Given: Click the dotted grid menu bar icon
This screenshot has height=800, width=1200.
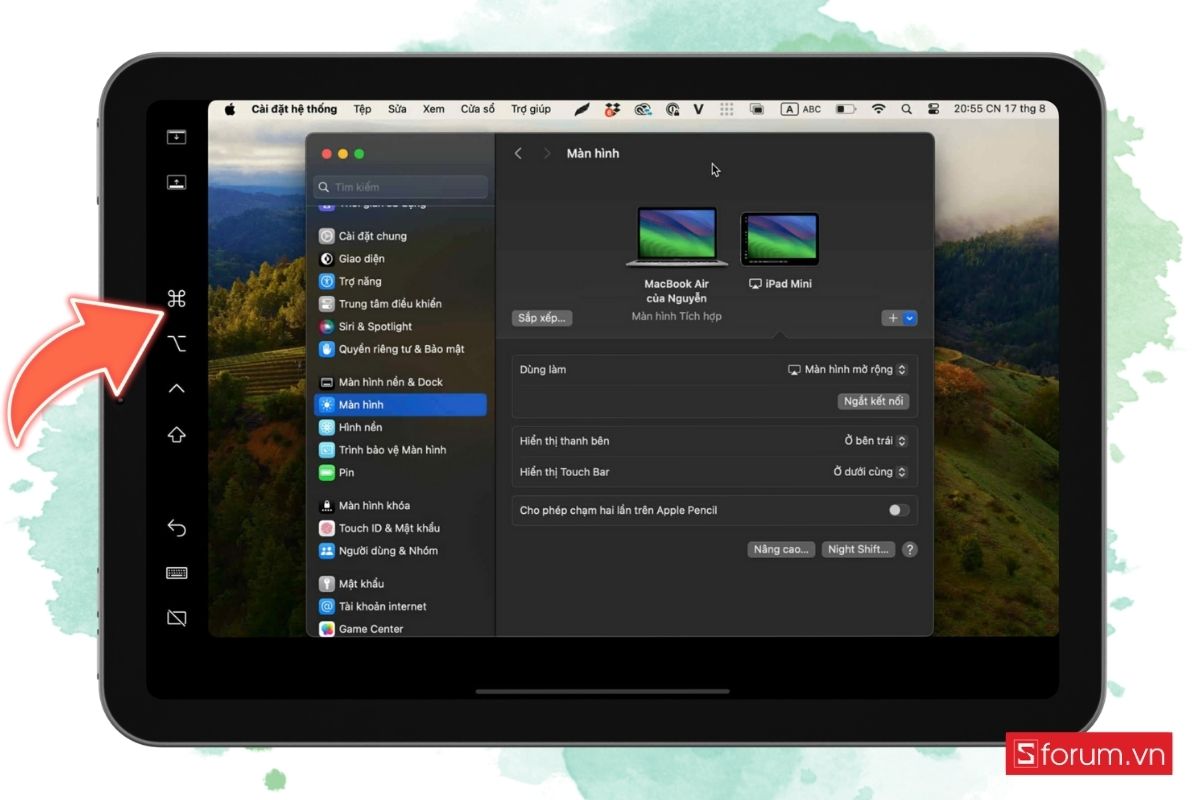Looking at the screenshot, I should tap(727, 109).
